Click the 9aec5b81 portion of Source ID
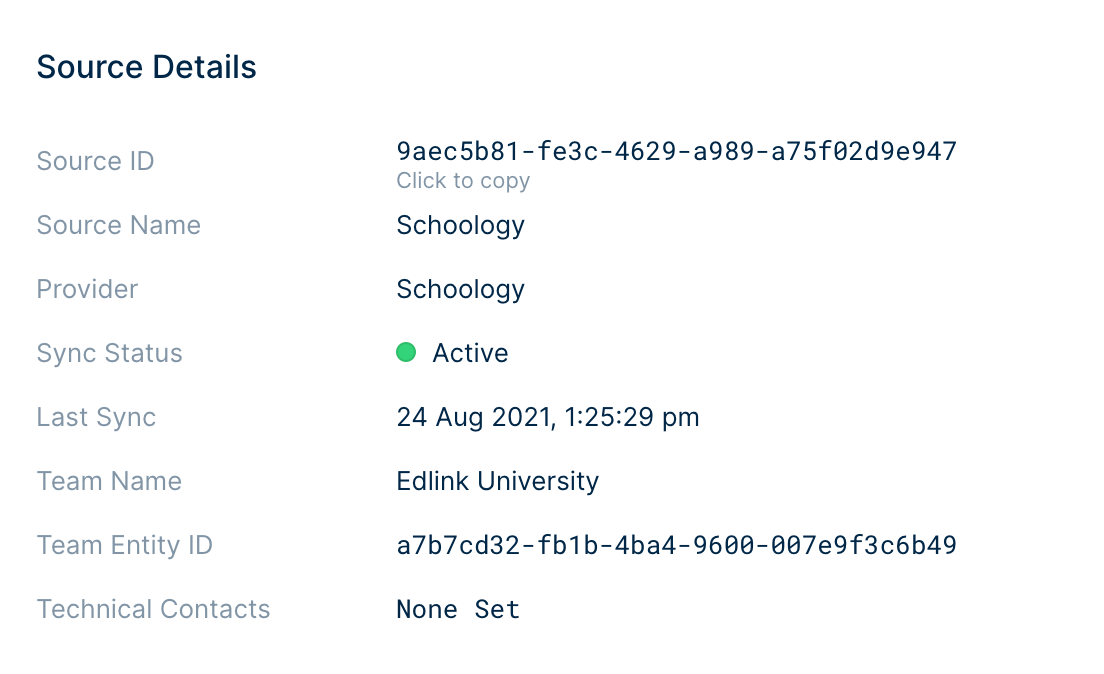The image size is (1104, 674). click(458, 151)
